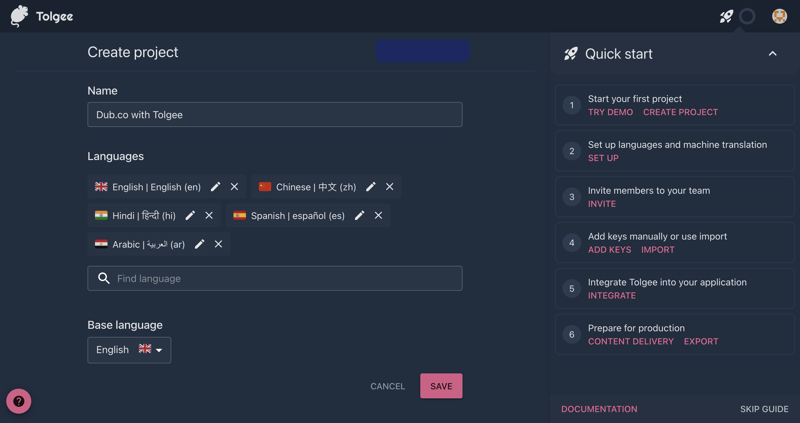Click the Cancel button
800x423 pixels.
[388, 386]
